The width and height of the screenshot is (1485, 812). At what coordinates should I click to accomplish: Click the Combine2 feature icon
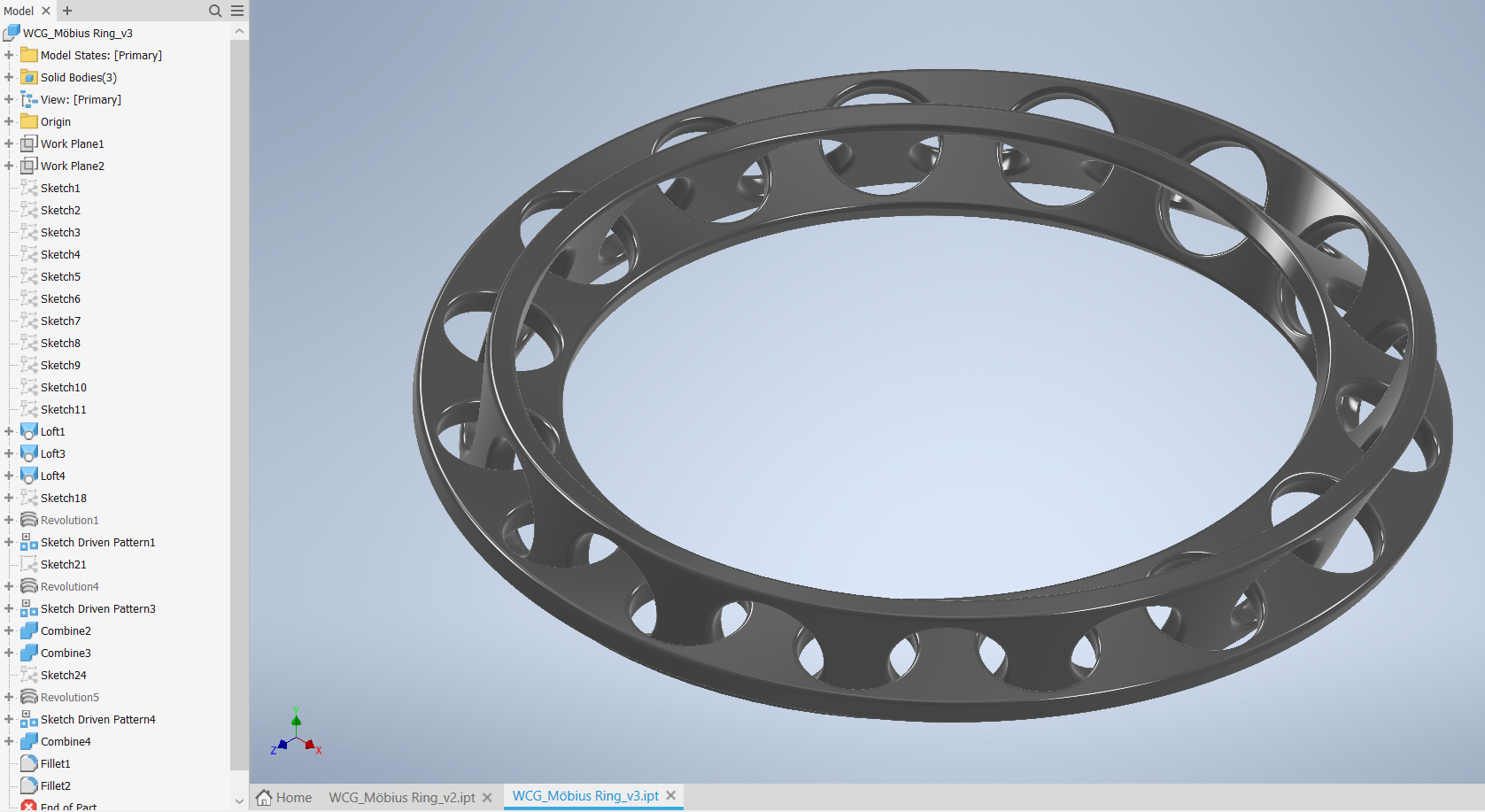coord(29,630)
